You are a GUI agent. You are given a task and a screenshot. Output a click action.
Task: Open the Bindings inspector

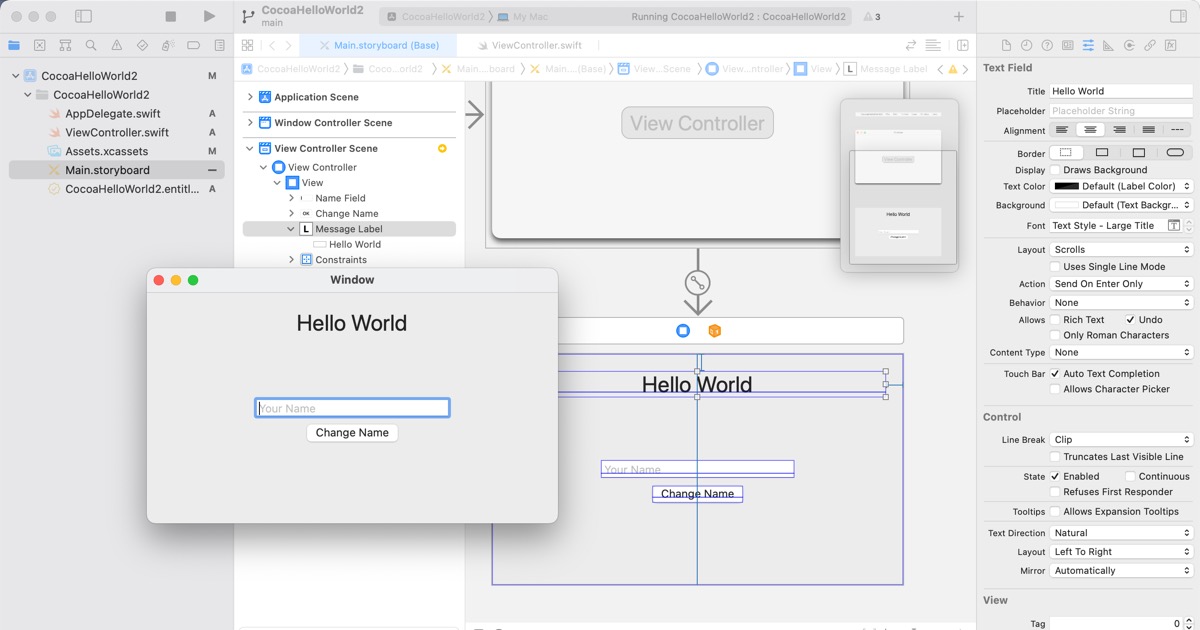pyautogui.click(x=1150, y=45)
